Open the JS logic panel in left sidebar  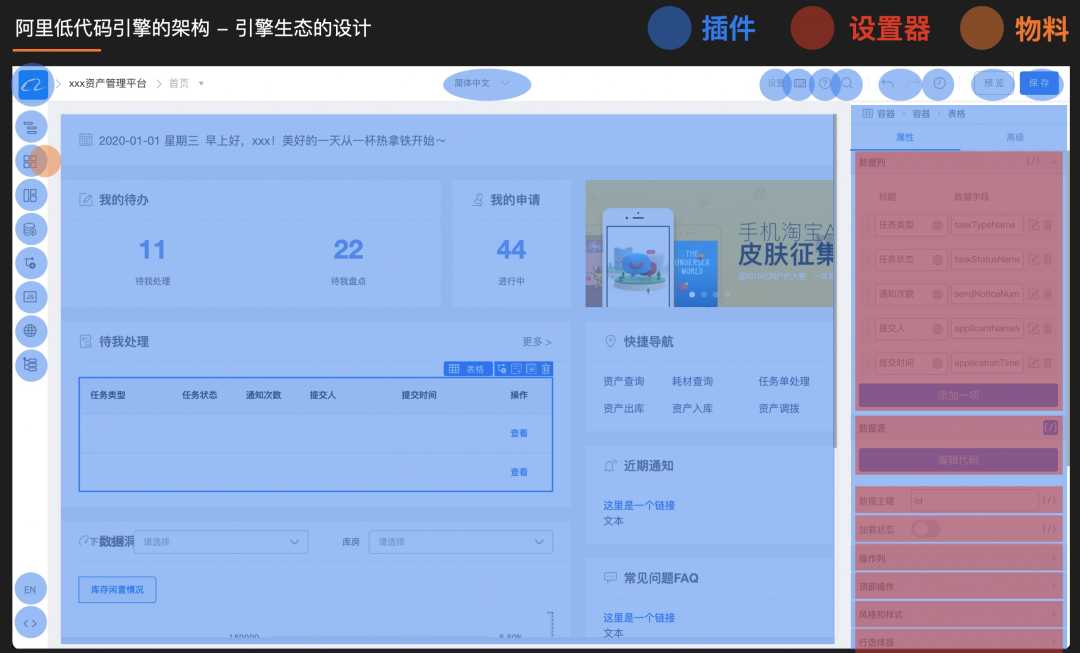click(x=31, y=297)
